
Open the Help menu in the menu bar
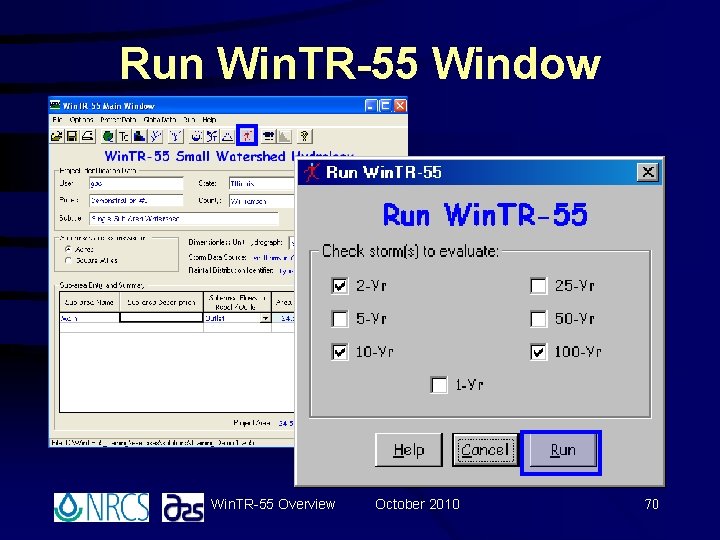click(209, 119)
